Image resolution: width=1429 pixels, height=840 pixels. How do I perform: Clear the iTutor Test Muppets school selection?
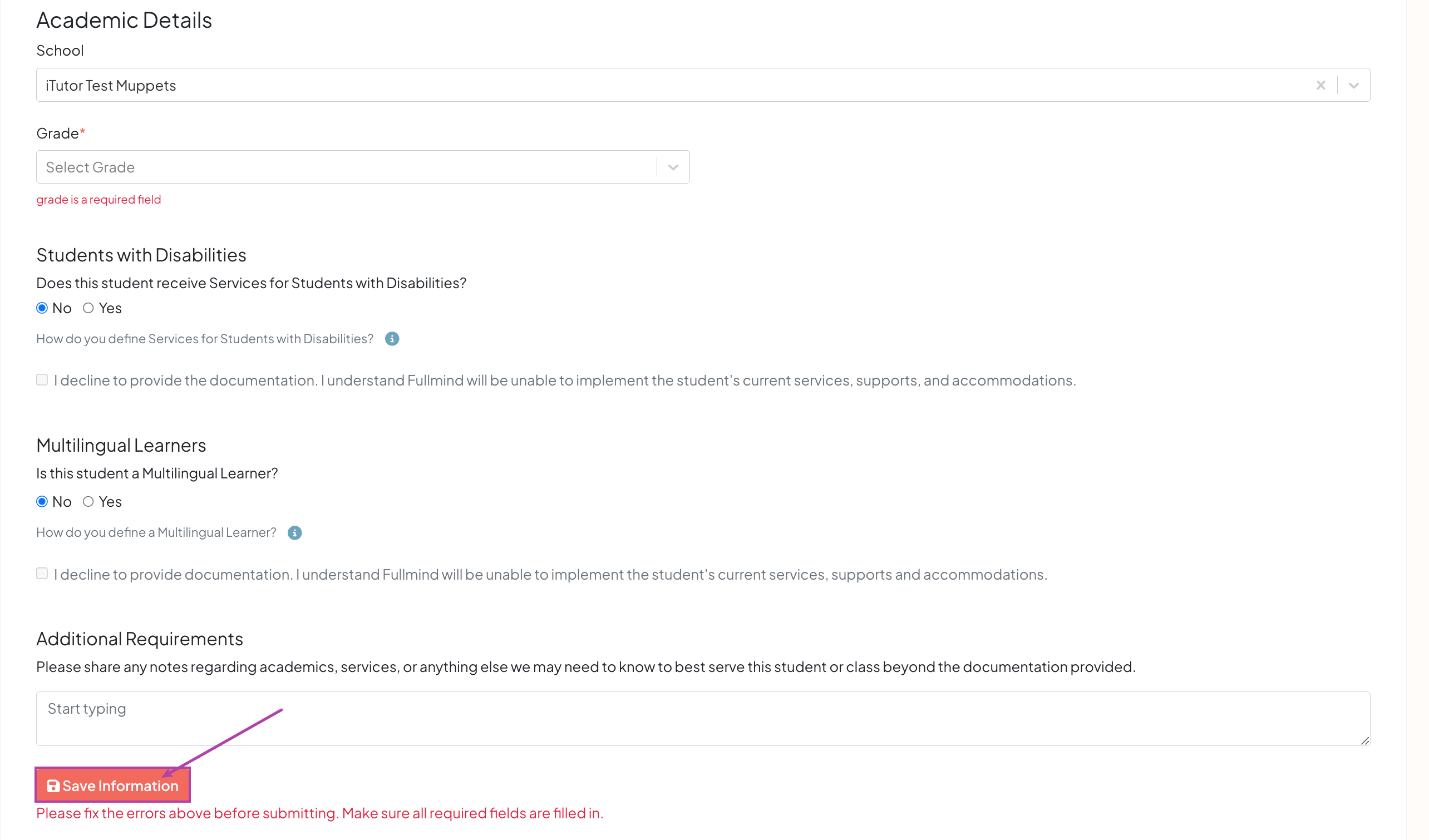coord(1320,85)
